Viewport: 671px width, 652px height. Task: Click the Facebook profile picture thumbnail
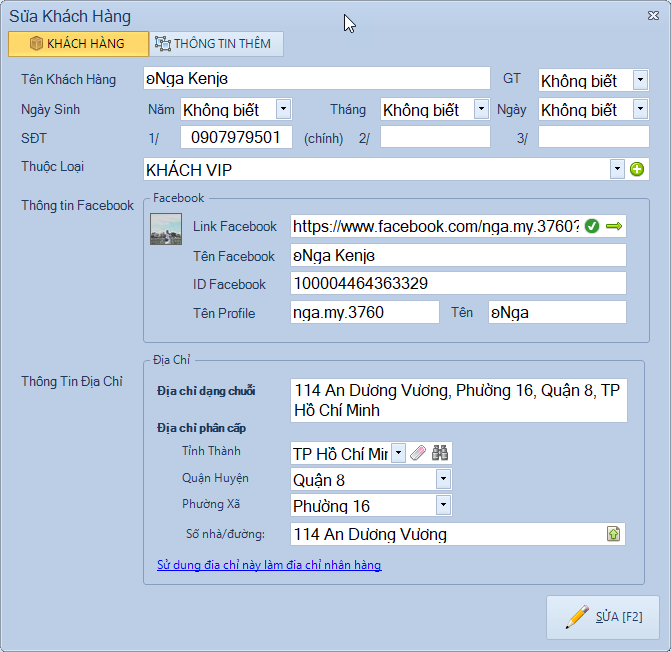tap(166, 229)
